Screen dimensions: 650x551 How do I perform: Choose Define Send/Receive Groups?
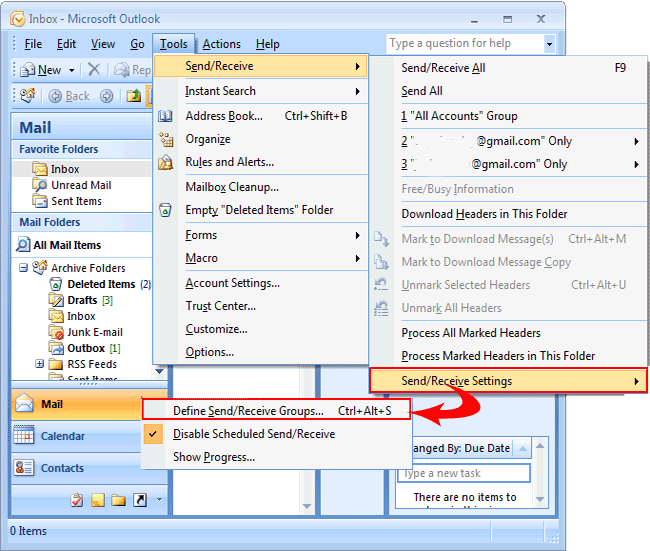tap(276, 410)
